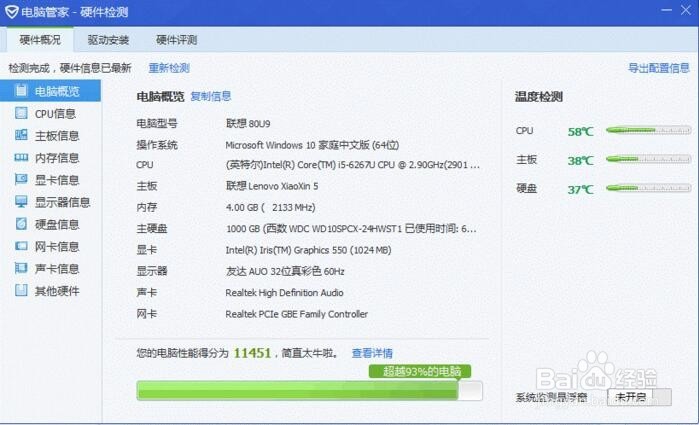This screenshot has height=425, width=699.
Task: Click the 主板 temperature bar
Action: (649, 159)
